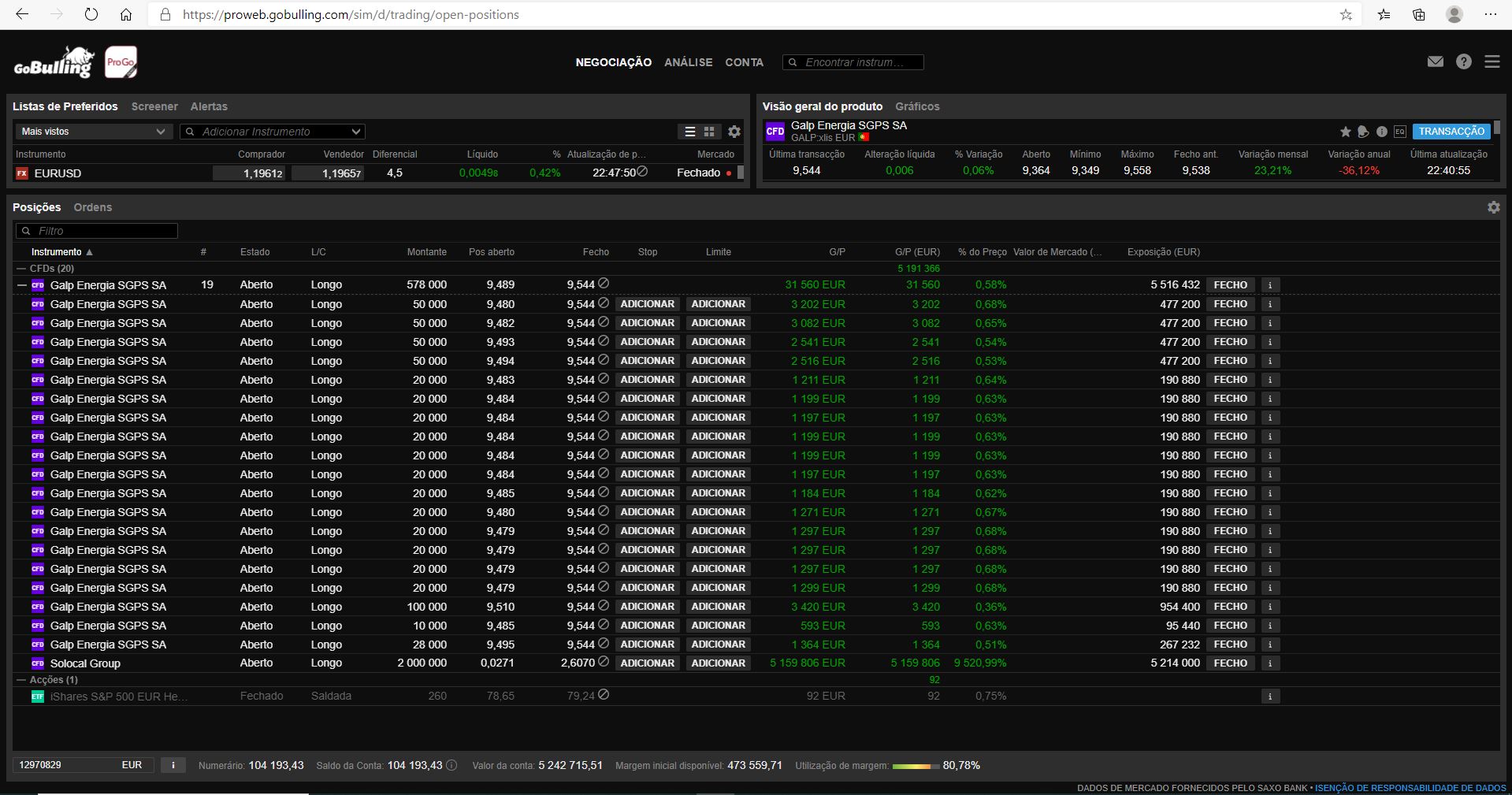Image resolution: width=1512 pixels, height=795 pixels.
Task: Open the ANÁLISE menu
Action: pyautogui.click(x=688, y=62)
